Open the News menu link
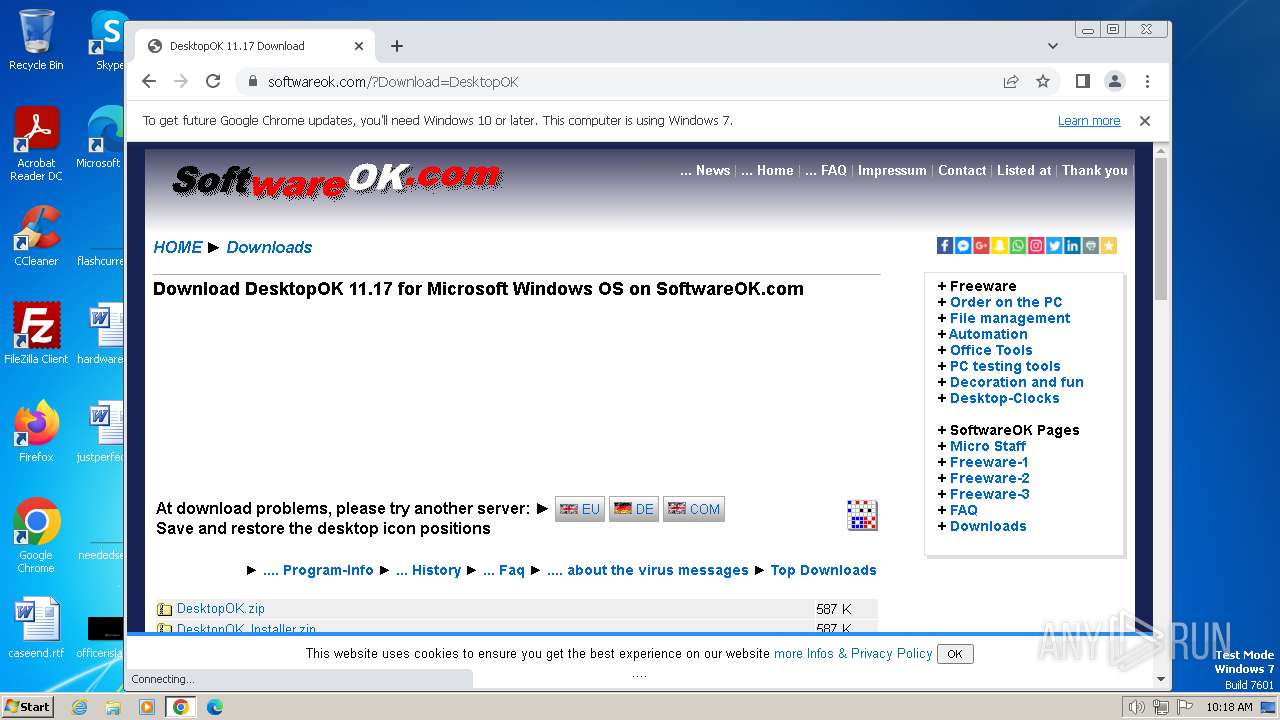 pyautogui.click(x=705, y=170)
